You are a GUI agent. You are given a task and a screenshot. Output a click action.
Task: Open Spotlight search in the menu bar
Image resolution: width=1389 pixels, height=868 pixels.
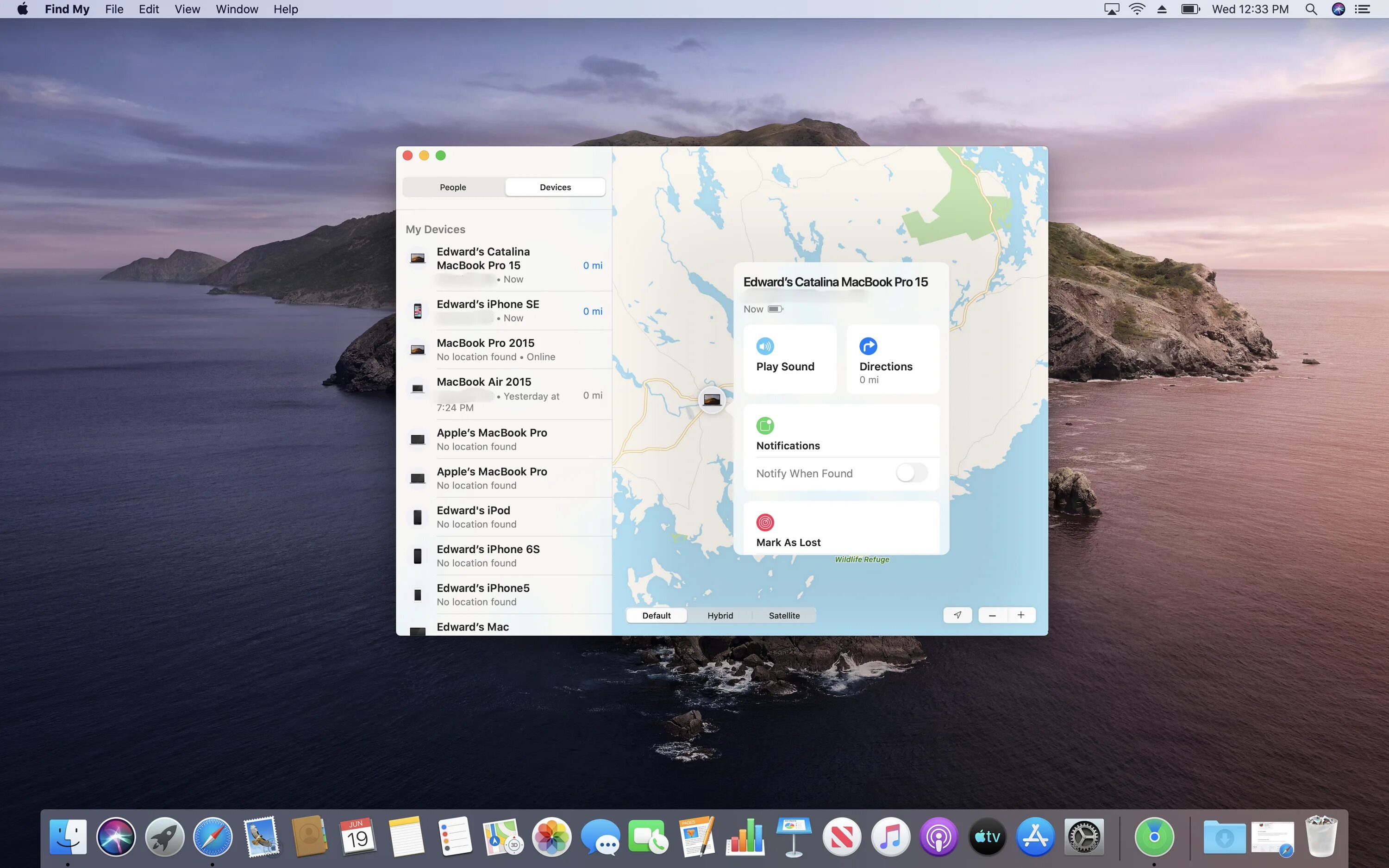click(x=1311, y=9)
